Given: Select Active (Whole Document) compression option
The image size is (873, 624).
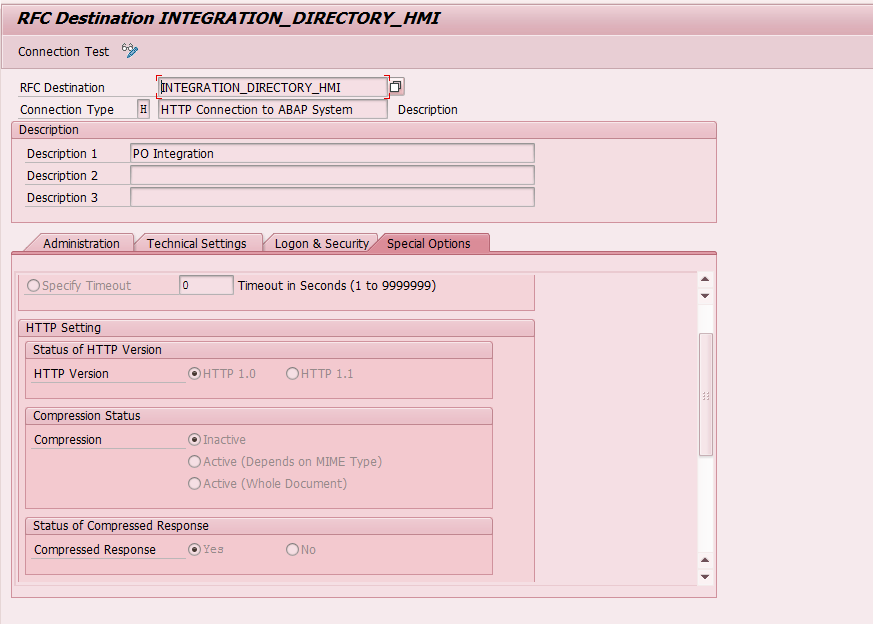Looking at the screenshot, I should point(194,483).
